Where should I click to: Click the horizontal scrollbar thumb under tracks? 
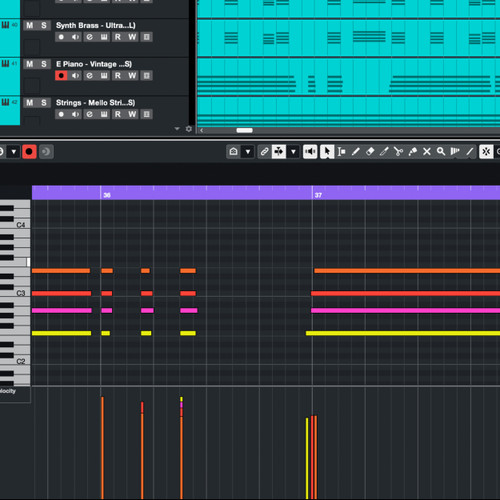(x=244, y=130)
